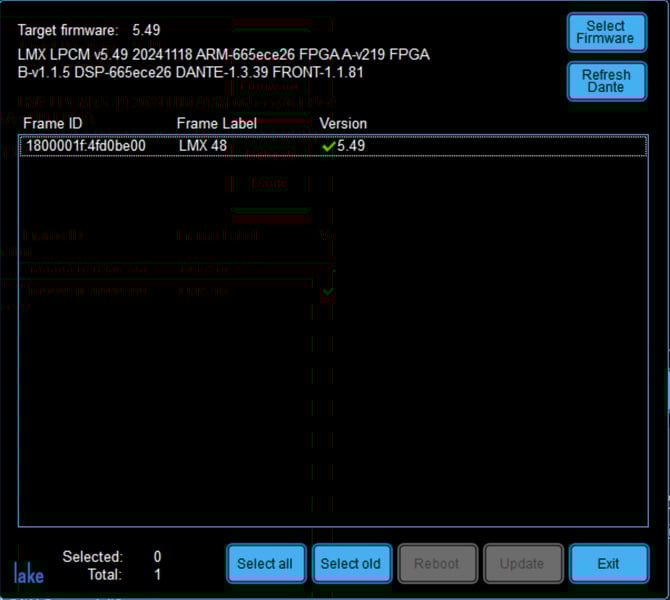Screen dimensions: 670x600
Task: Click the greyed-out Update button
Action: [522, 563]
